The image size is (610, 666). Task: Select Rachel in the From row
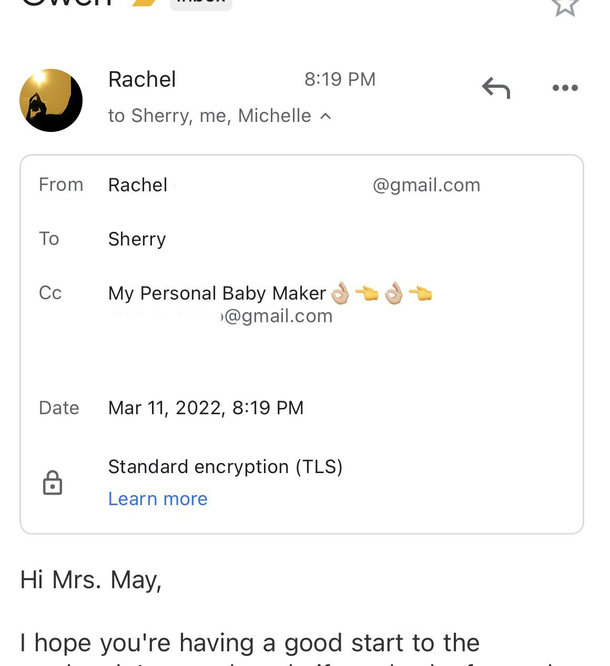[x=138, y=185]
